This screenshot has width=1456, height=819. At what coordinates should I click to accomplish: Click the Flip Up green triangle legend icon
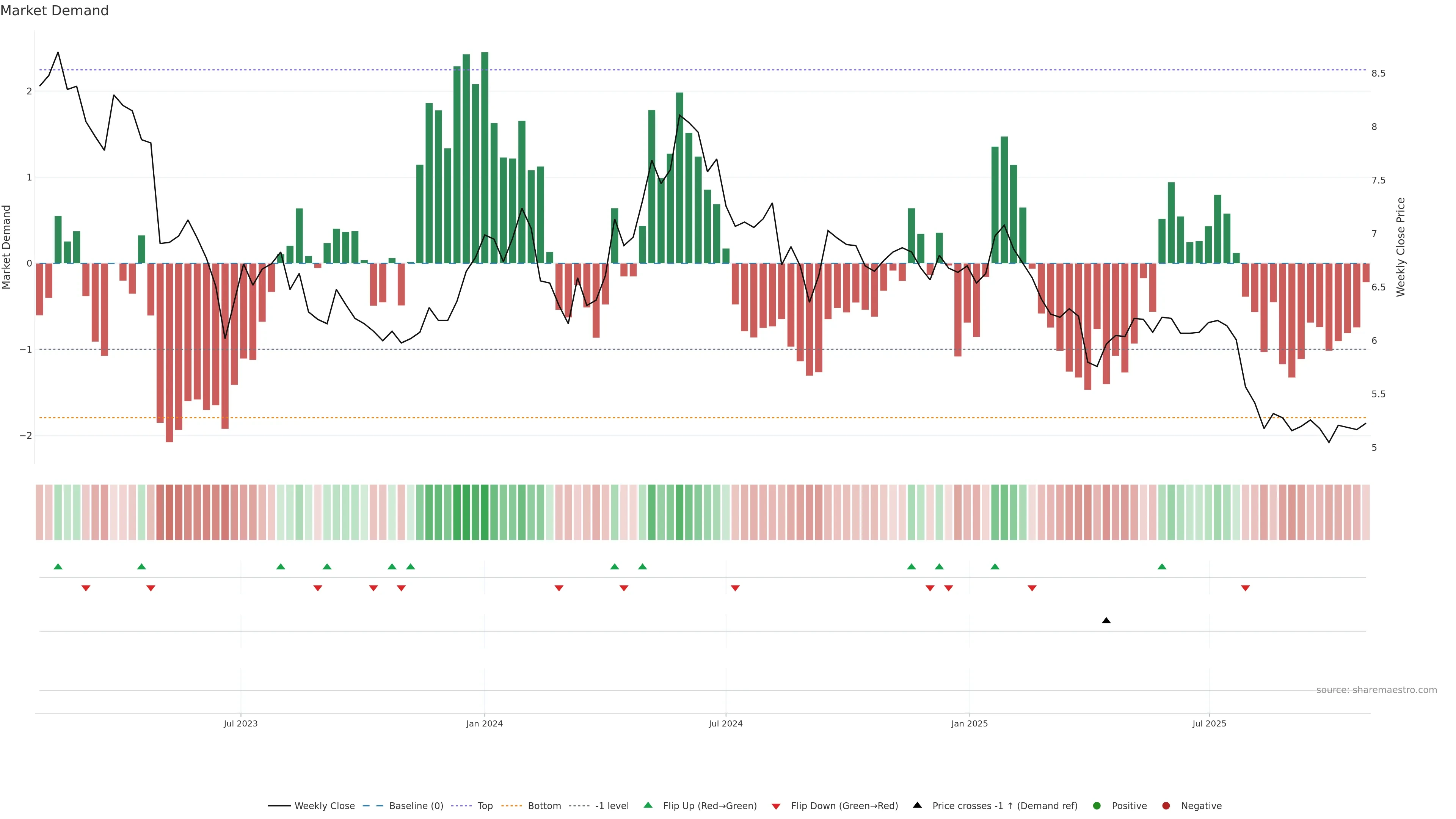coord(648,805)
